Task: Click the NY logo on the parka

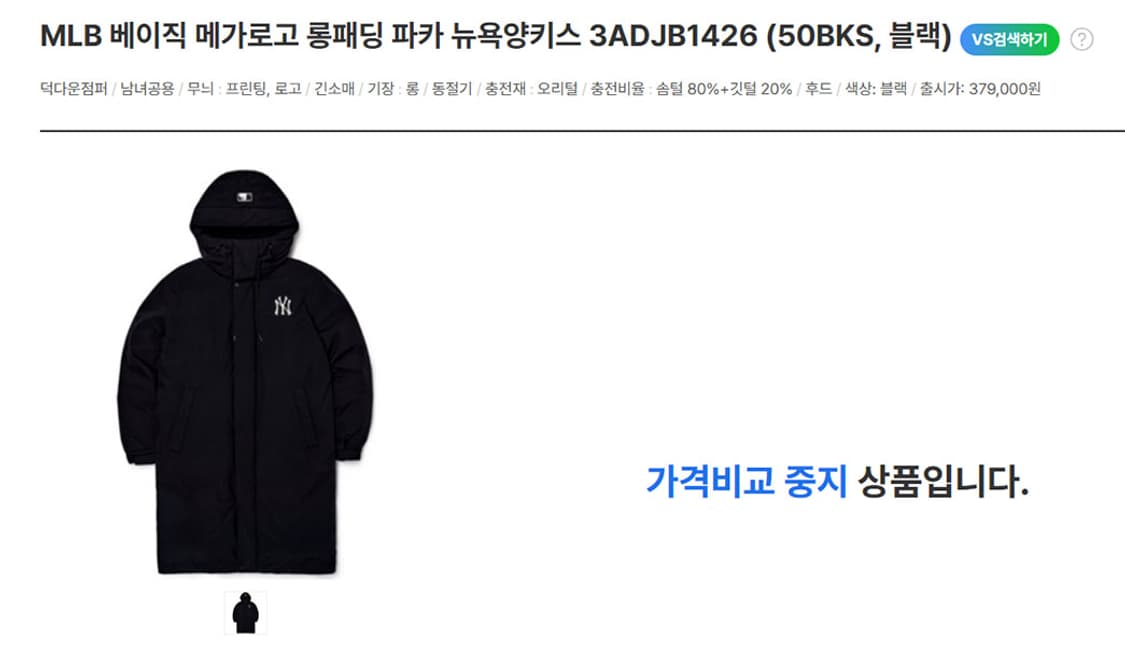Action: [x=283, y=306]
